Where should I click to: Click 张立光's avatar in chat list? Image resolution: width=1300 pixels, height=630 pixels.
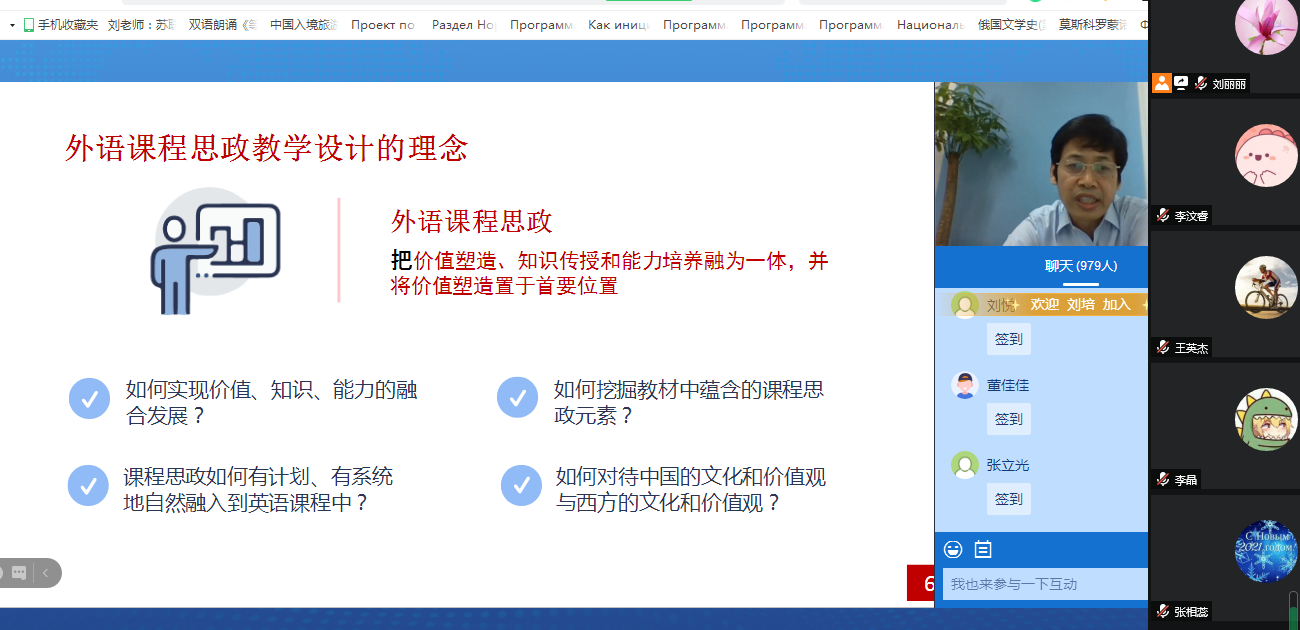point(965,465)
